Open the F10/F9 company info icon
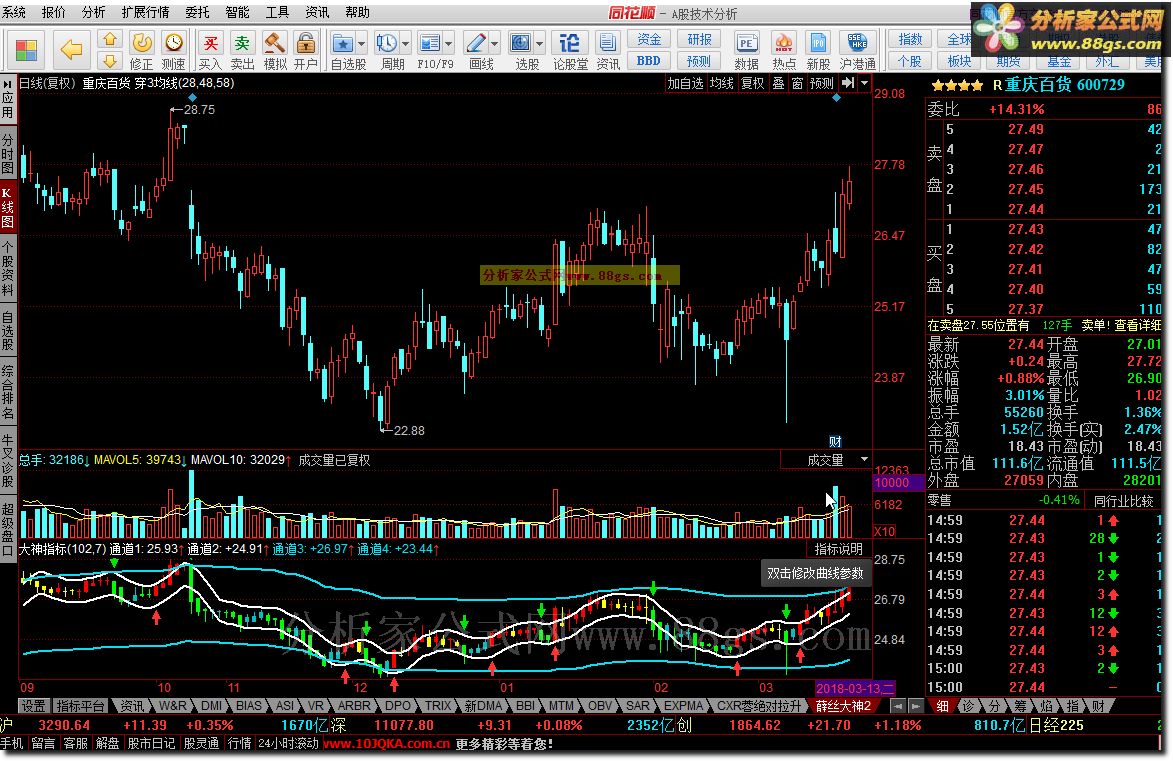1173x761 pixels. [430, 43]
